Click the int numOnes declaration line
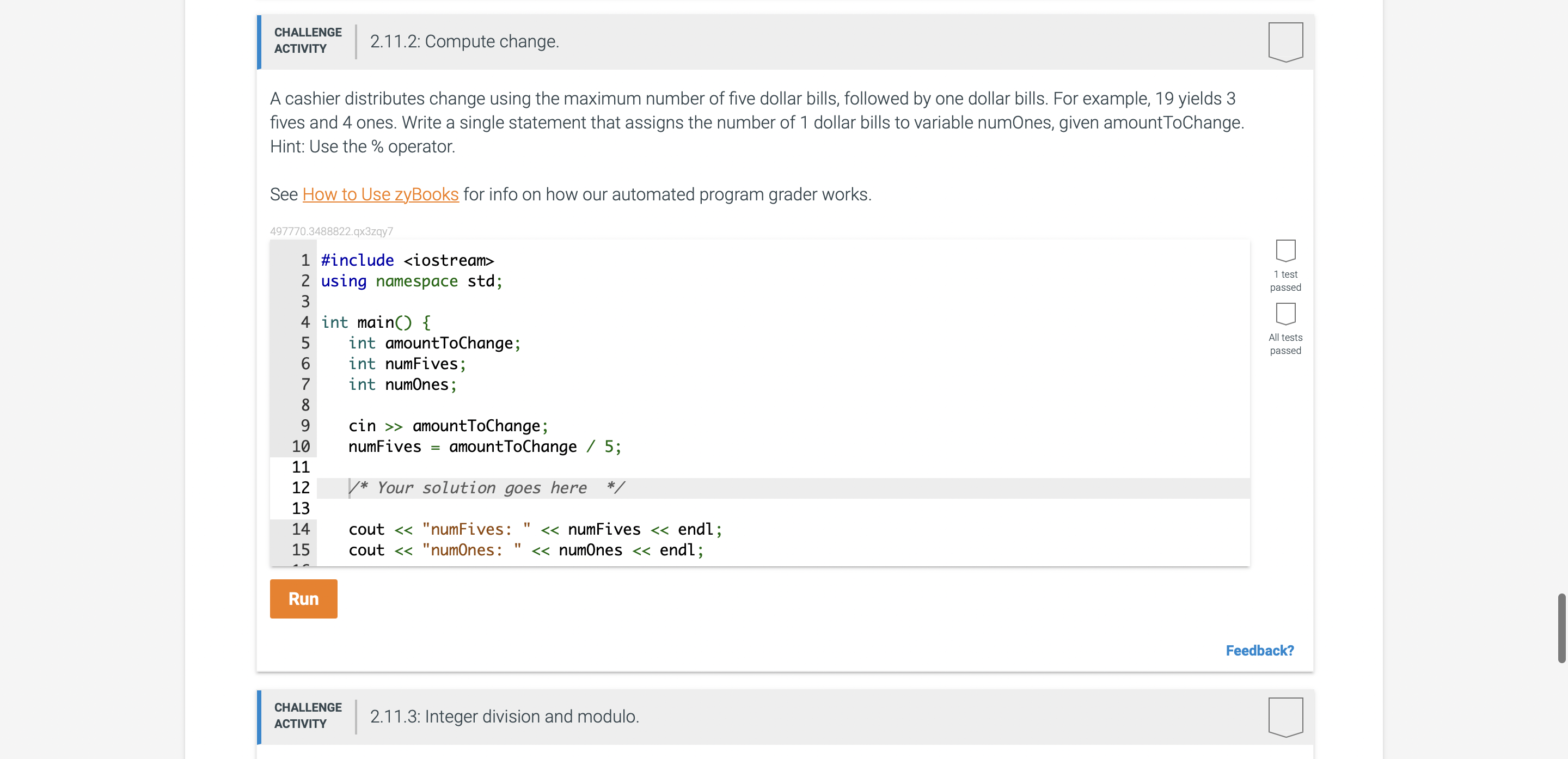Screen dimensions: 1568x759 (x=402, y=384)
